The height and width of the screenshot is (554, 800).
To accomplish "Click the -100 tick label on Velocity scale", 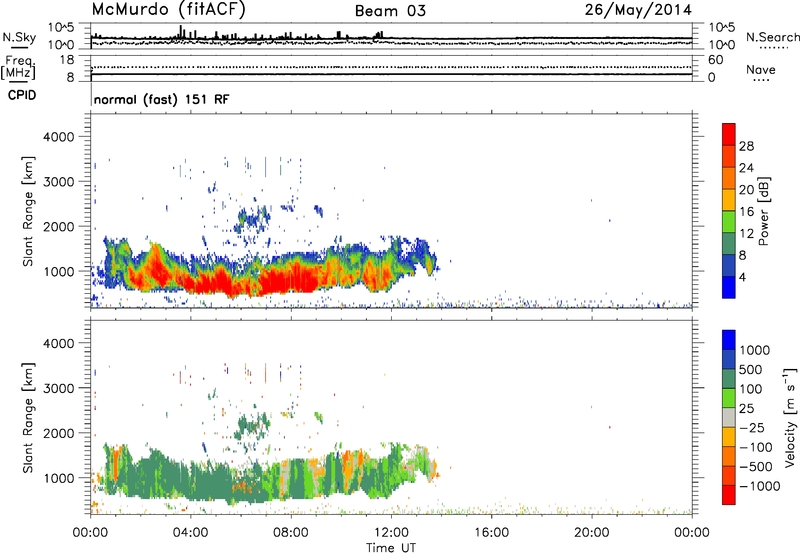I will point(756,447).
